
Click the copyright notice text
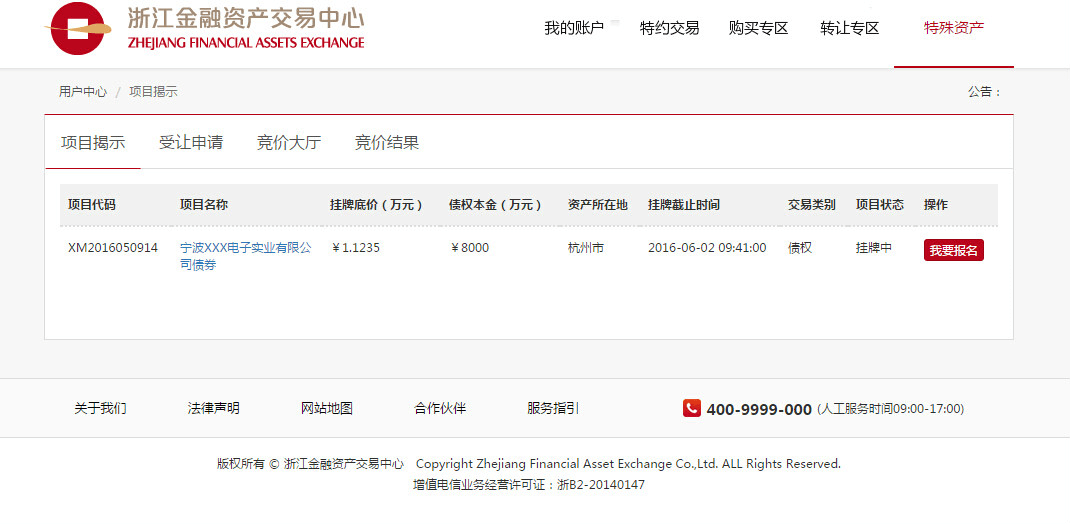pos(529,464)
